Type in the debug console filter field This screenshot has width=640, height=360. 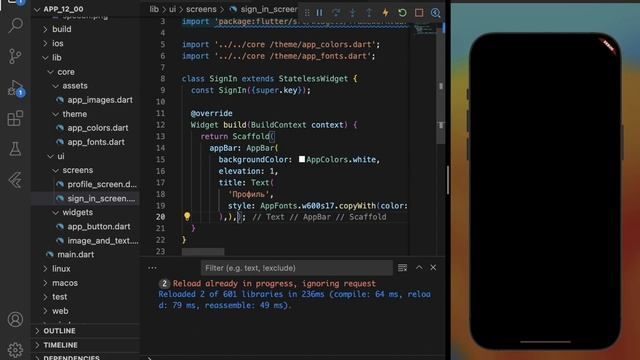tap(297, 268)
